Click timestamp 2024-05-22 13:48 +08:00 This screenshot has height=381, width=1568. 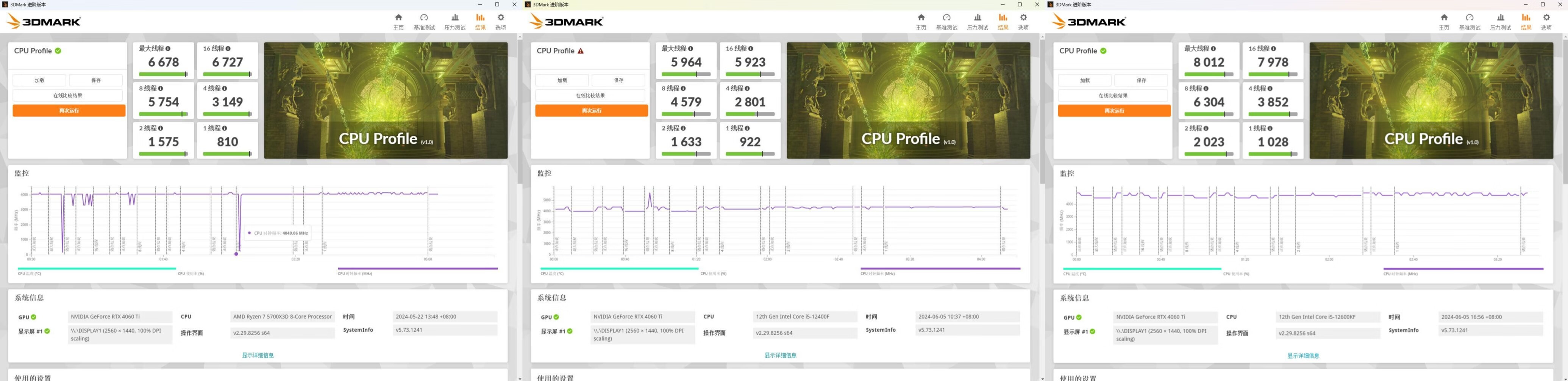coord(445,317)
